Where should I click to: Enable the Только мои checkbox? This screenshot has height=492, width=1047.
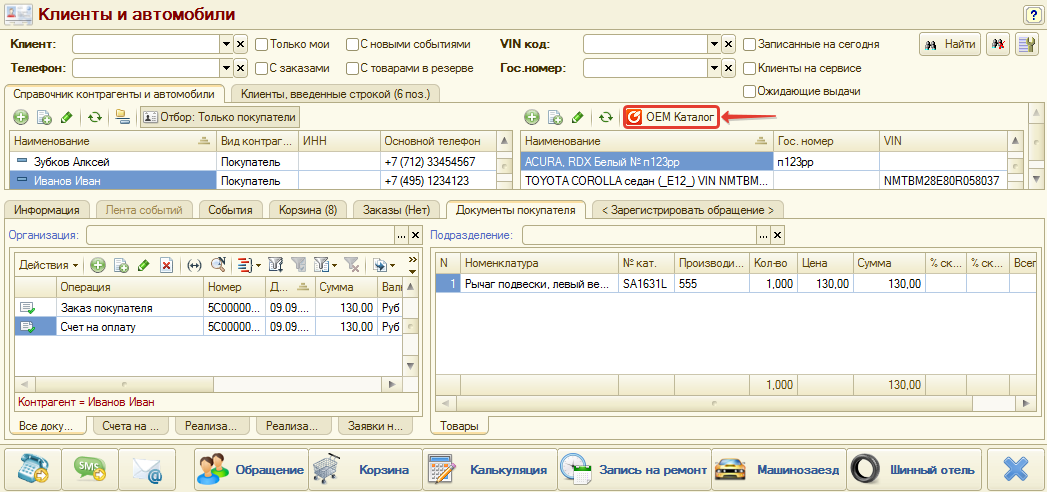[x=262, y=44]
